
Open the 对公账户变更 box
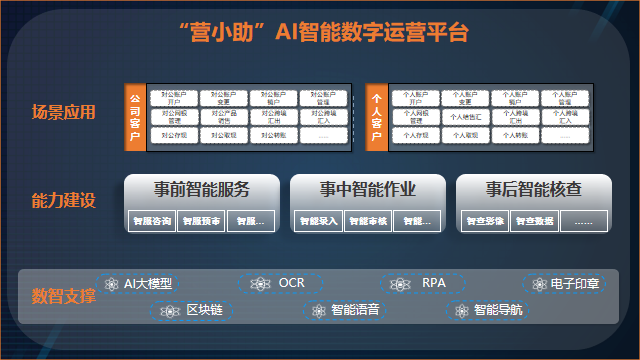224,98
